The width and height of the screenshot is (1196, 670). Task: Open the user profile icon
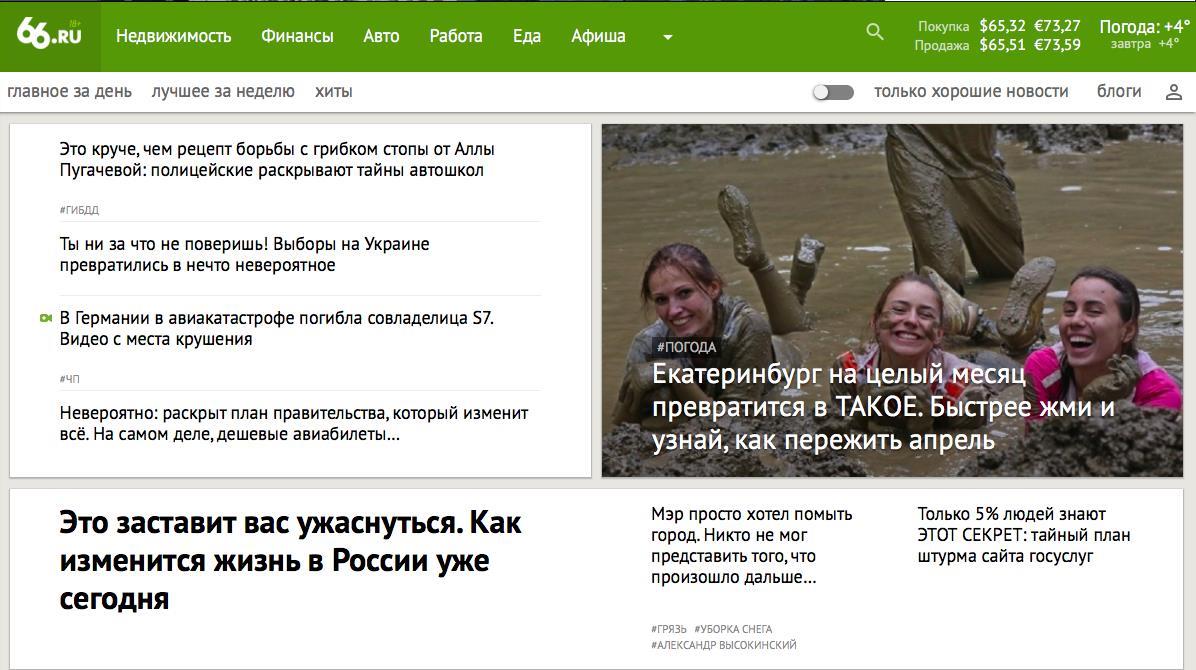pos(1173,92)
